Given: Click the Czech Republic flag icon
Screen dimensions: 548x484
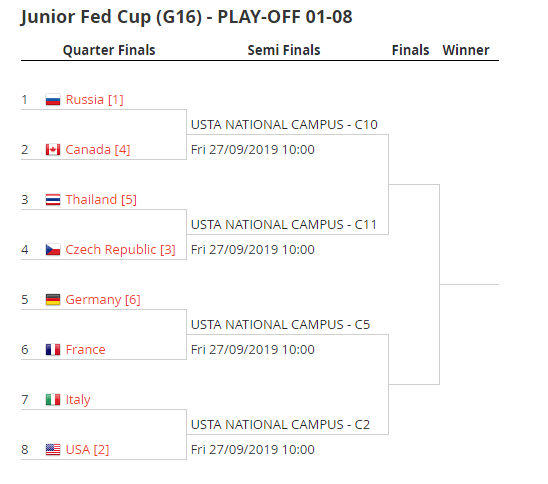Looking at the screenshot, I should coord(53,250).
